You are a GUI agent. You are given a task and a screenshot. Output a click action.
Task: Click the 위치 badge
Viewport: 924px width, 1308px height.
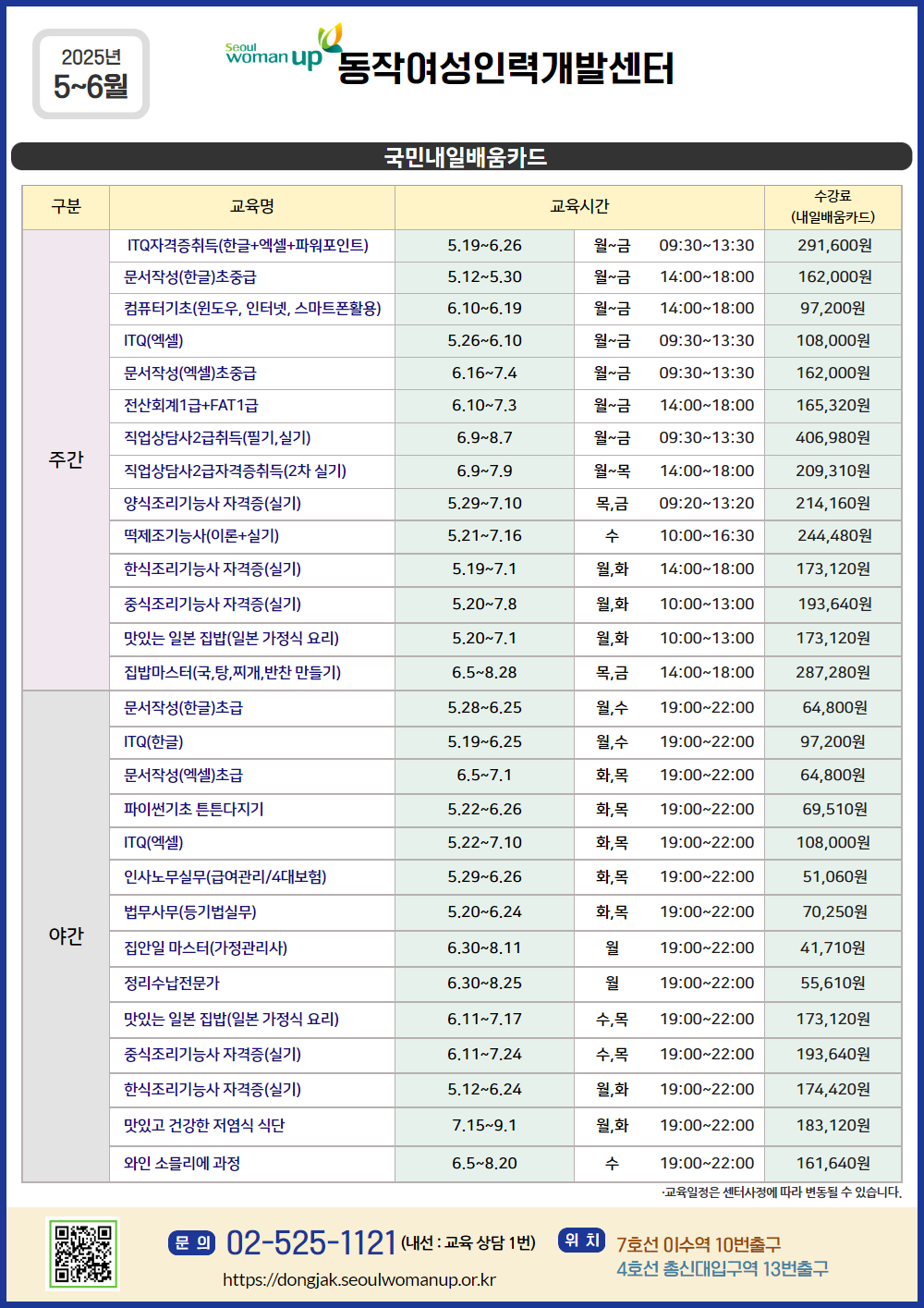click(582, 1240)
